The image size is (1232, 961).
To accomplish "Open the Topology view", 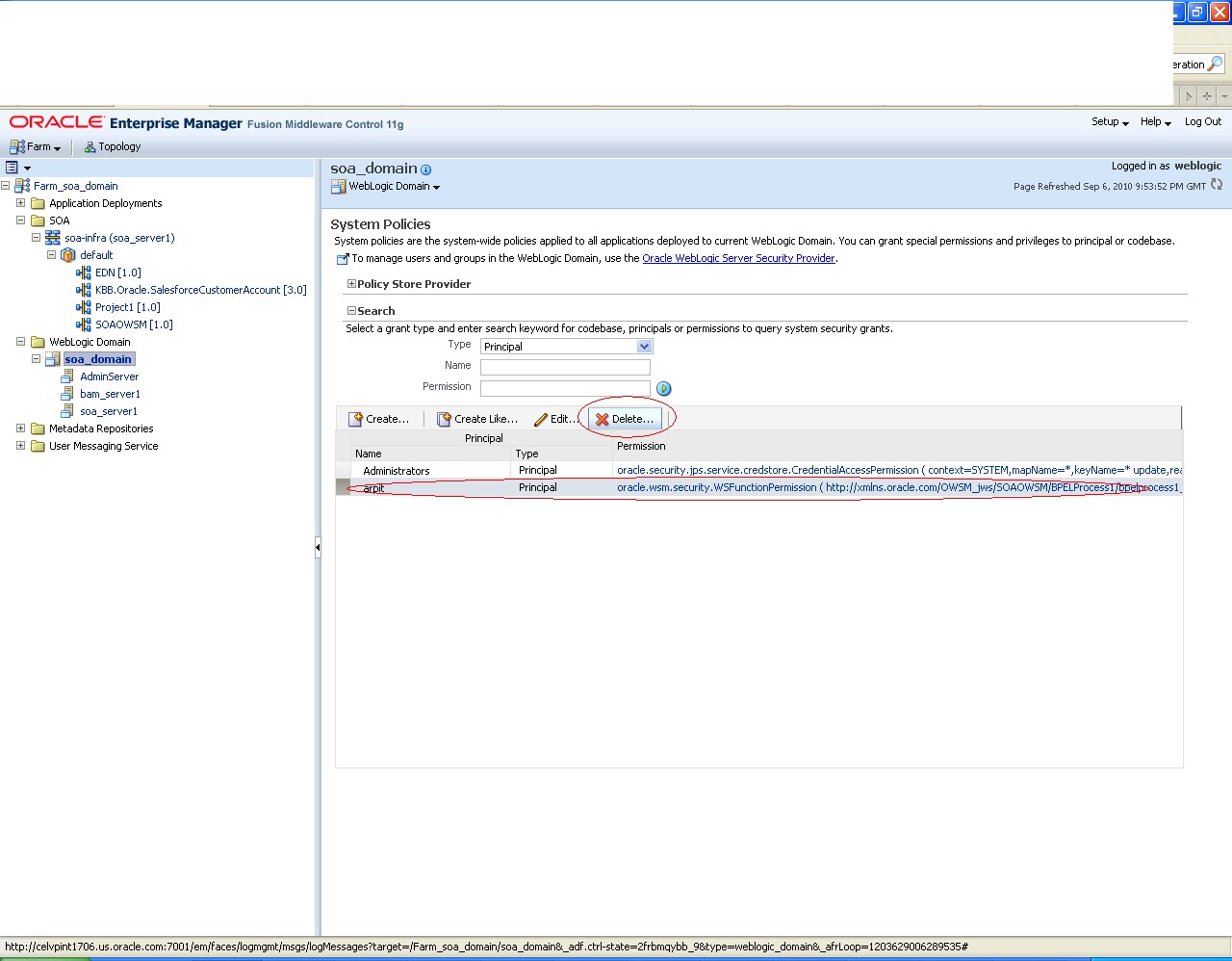I will (113, 146).
